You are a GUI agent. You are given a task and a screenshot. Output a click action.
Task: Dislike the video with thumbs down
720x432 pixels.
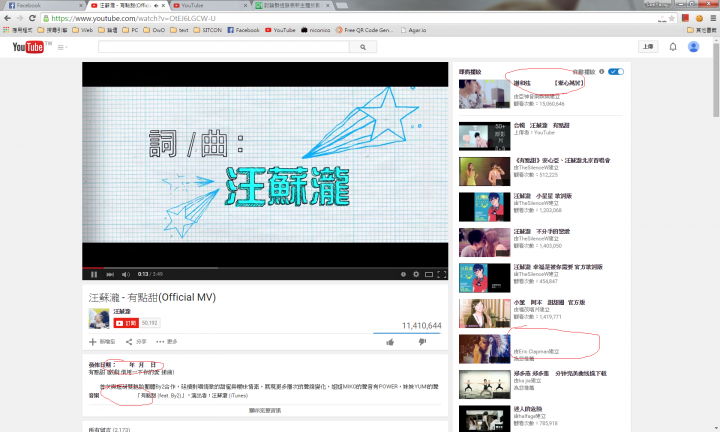coord(422,342)
